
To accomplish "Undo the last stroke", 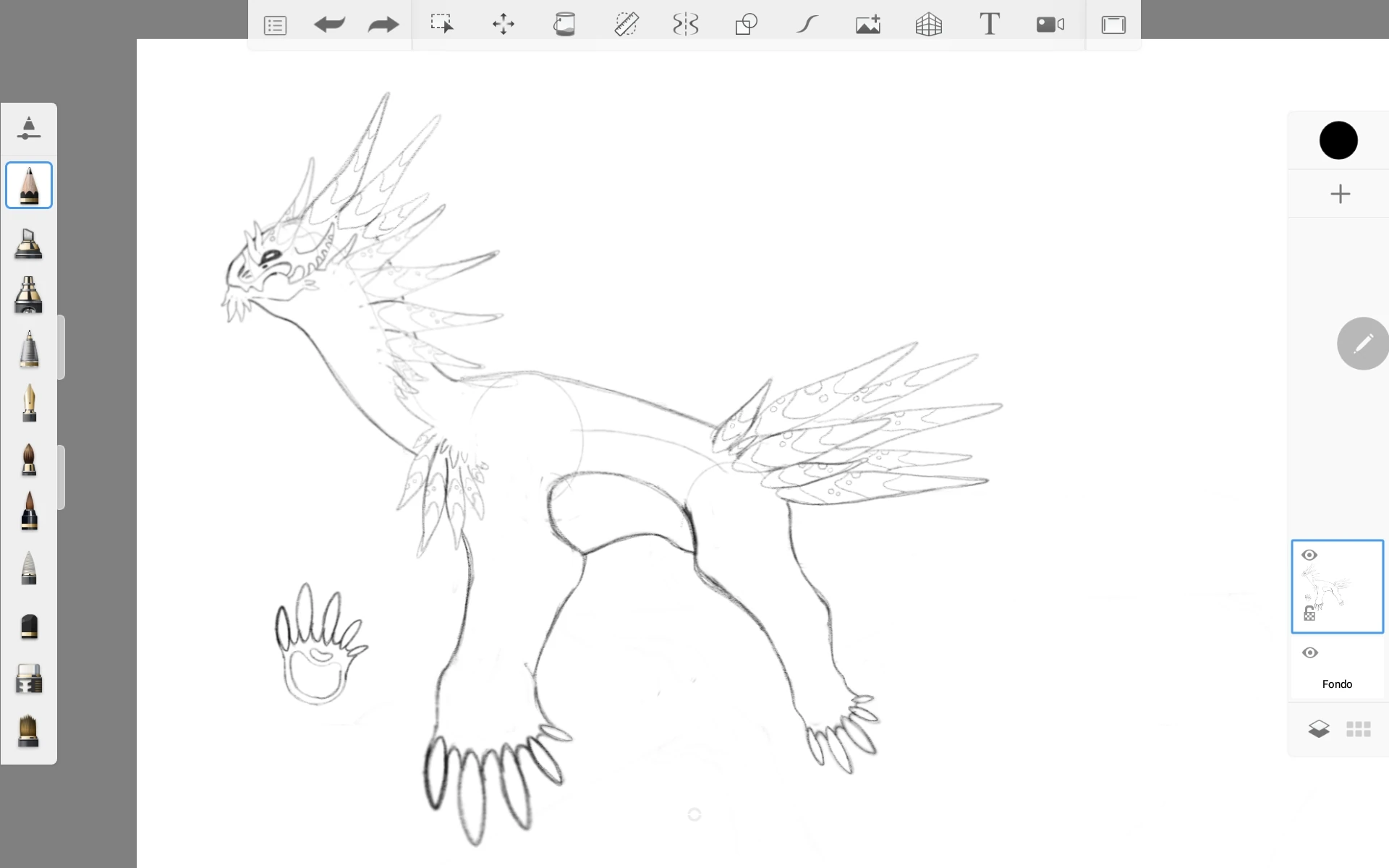I will (x=329, y=24).
